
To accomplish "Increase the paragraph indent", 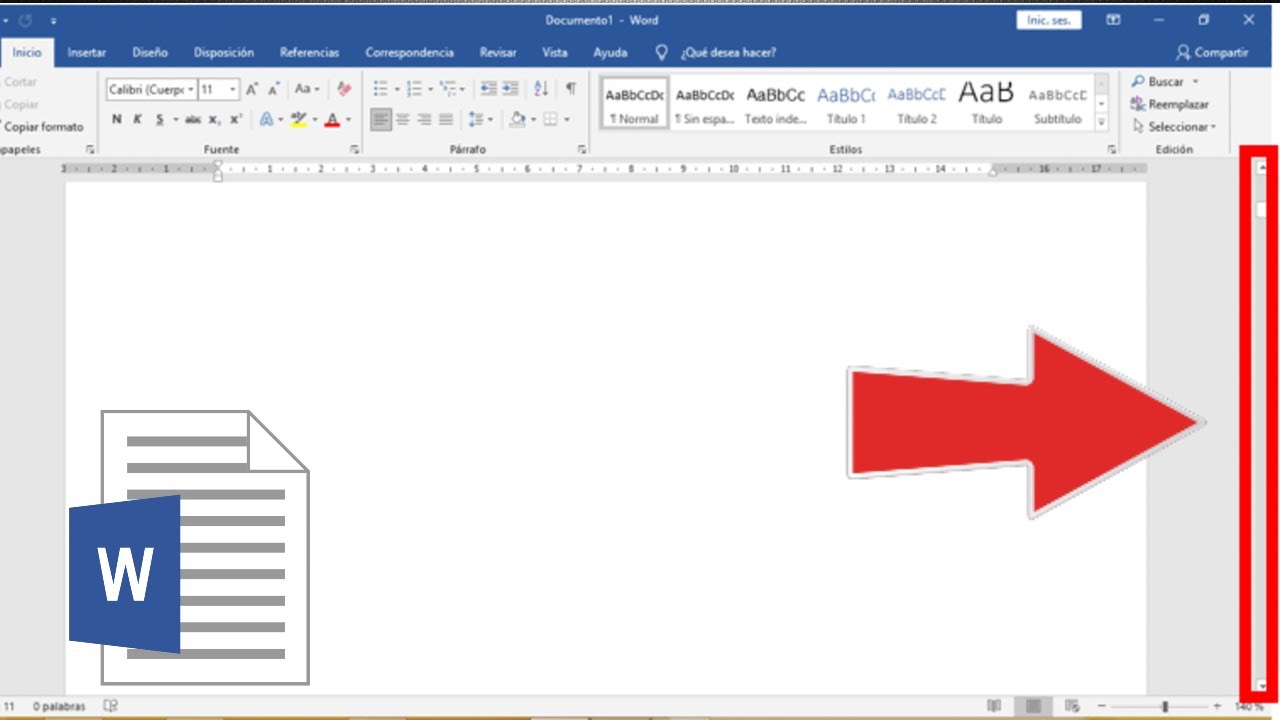I will coord(510,89).
